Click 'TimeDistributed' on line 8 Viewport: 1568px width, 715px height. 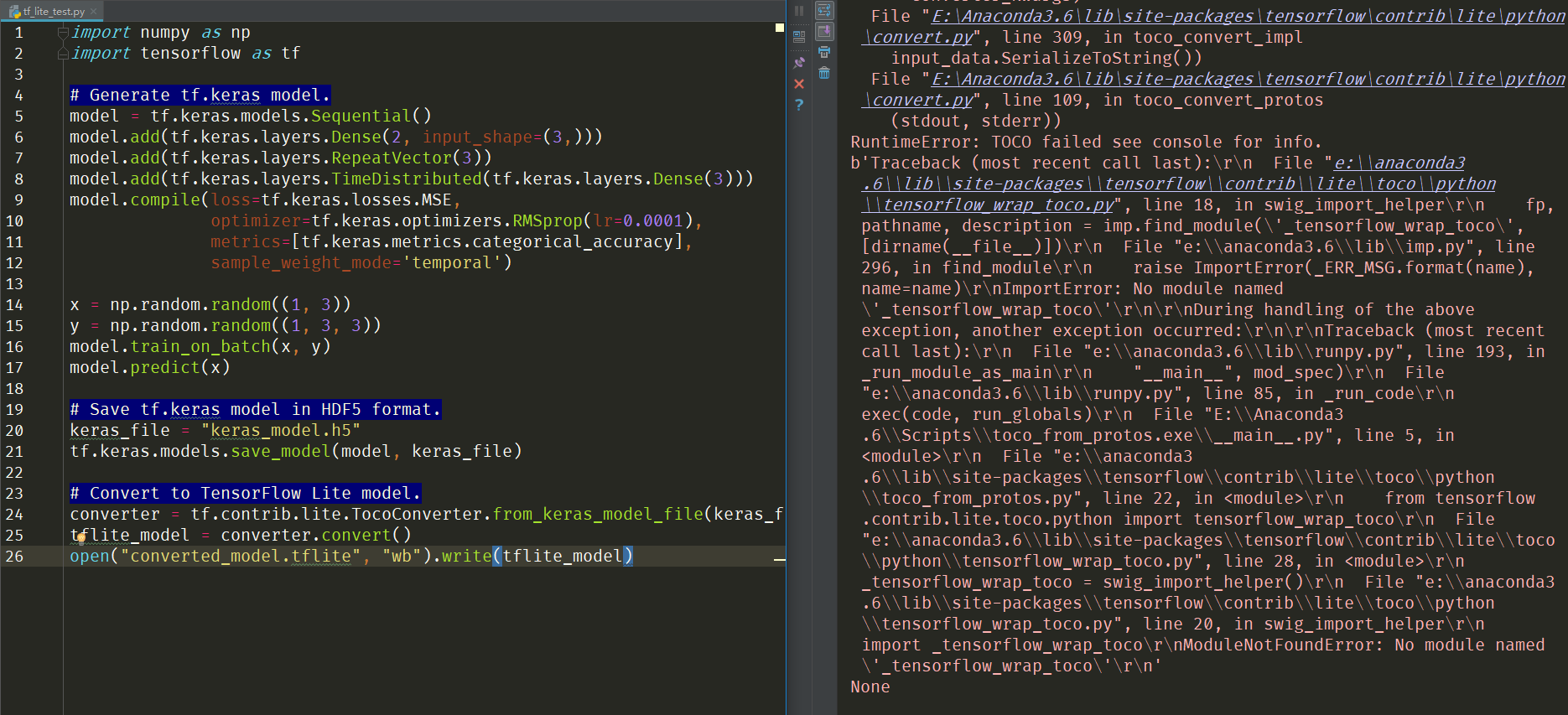pos(407,179)
